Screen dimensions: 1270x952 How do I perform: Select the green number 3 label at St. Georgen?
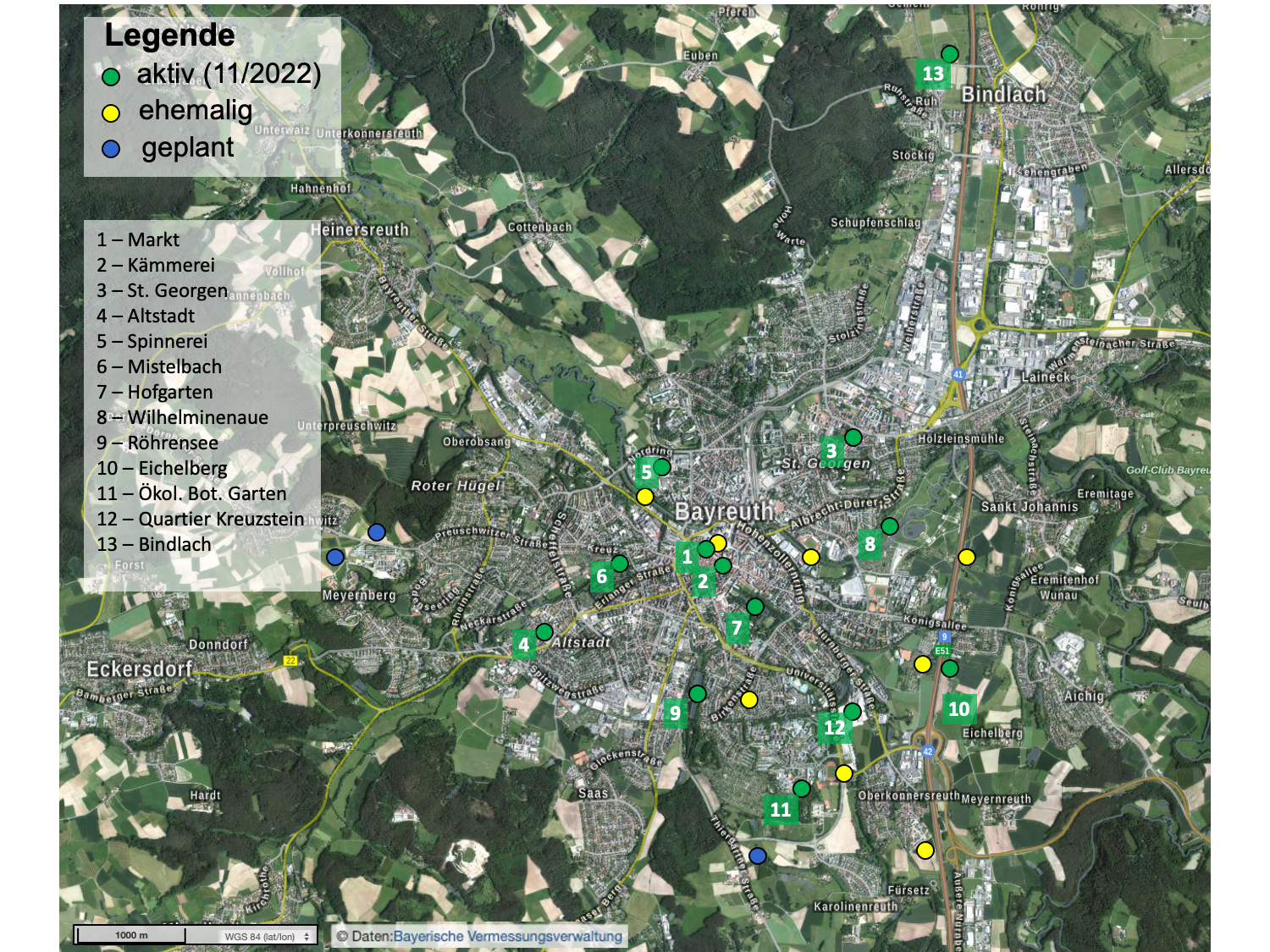pos(831,451)
